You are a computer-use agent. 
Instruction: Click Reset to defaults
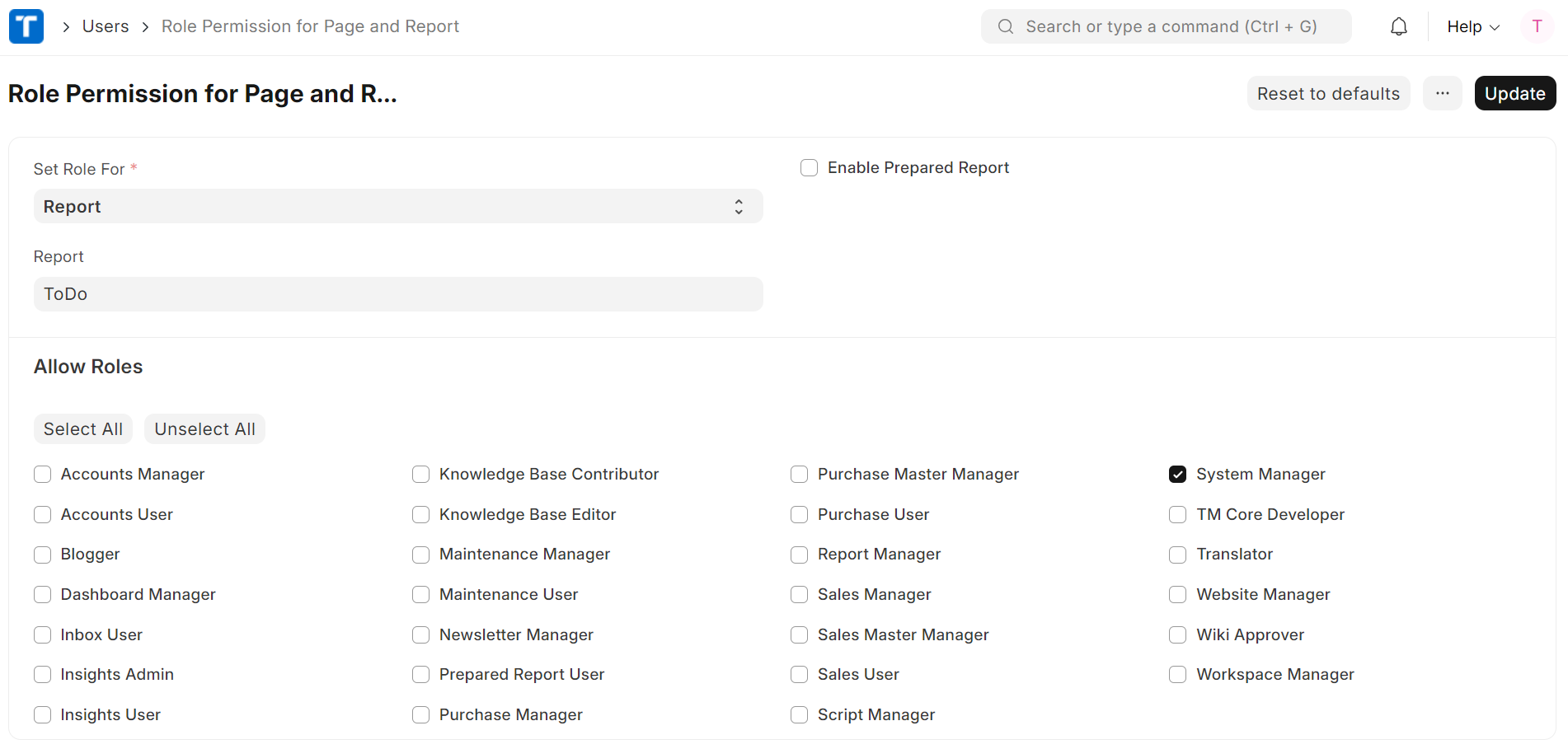[x=1327, y=94]
